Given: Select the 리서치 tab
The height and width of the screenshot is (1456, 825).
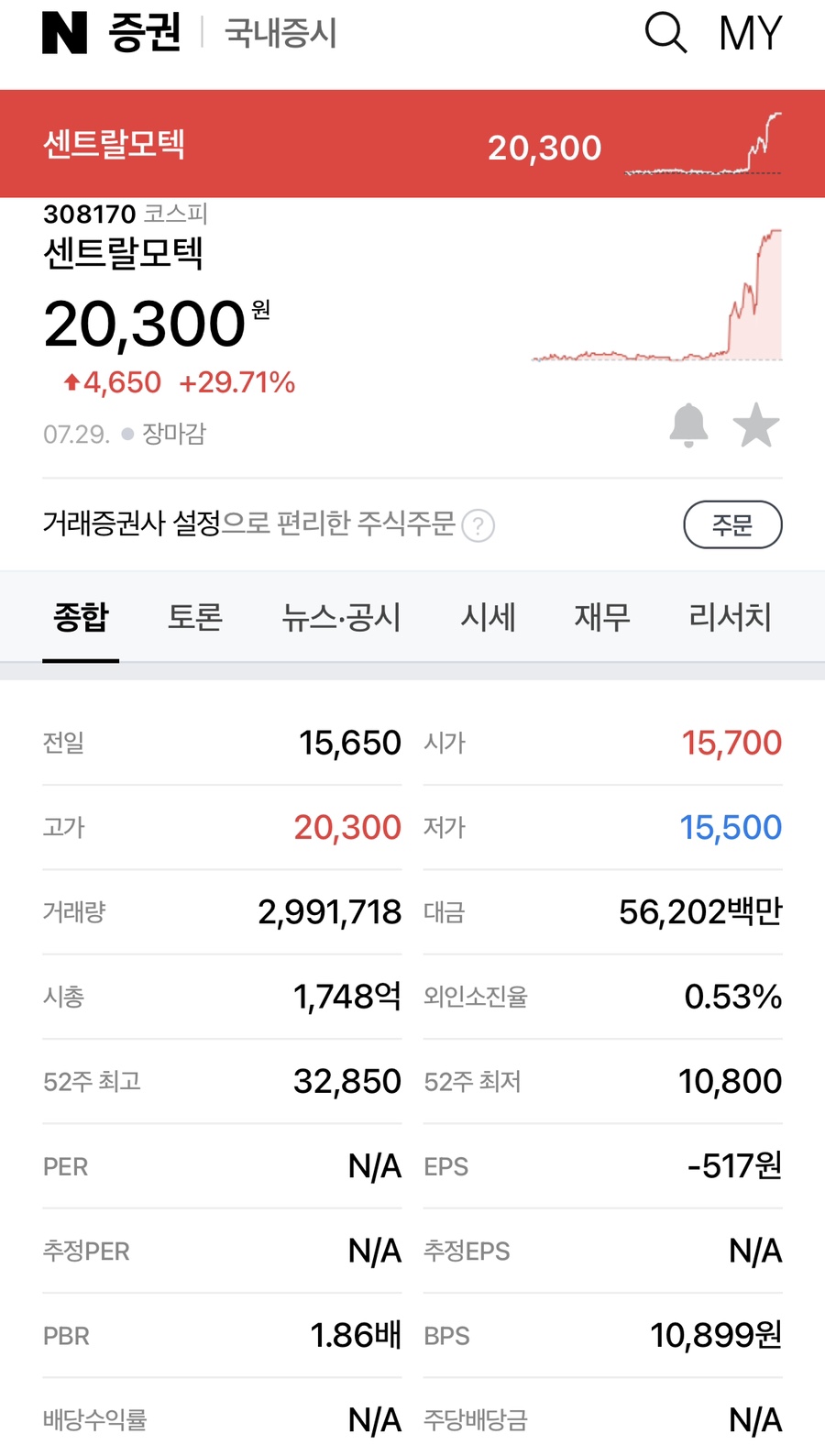Looking at the screenshot, I should (730, 617).
